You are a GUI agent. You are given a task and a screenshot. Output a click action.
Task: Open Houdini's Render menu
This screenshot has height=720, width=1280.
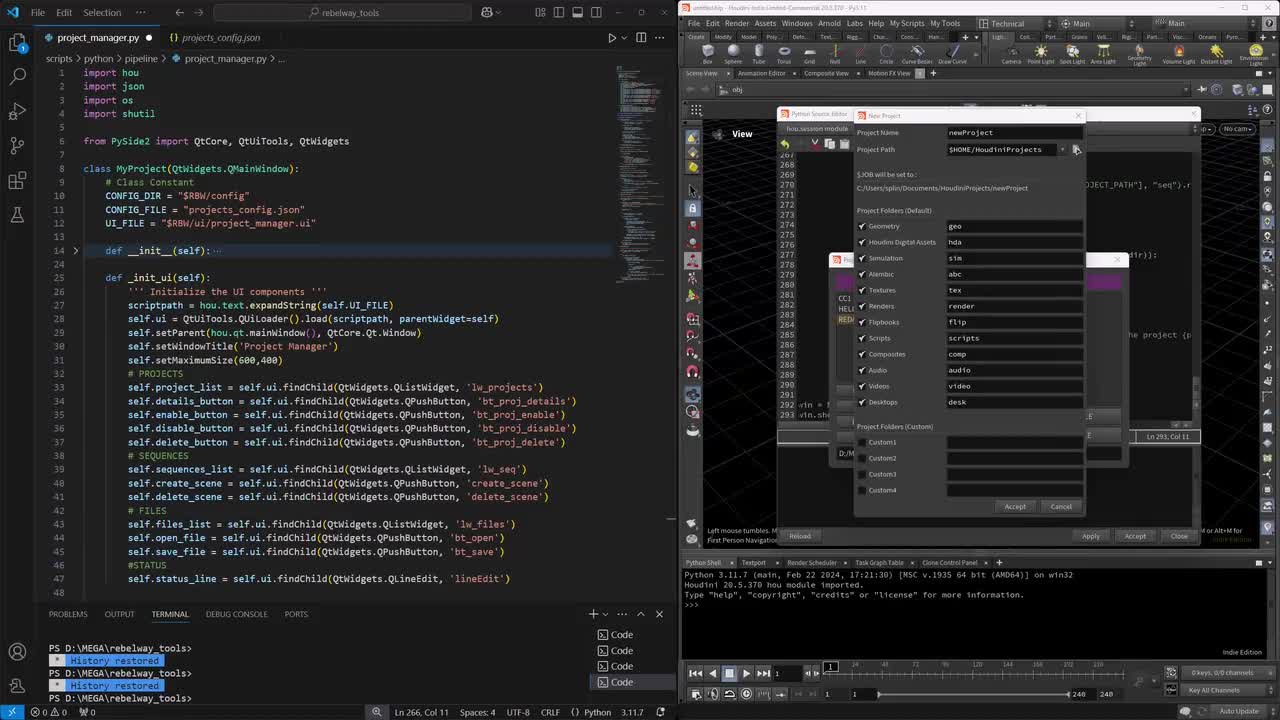[737, 23]
